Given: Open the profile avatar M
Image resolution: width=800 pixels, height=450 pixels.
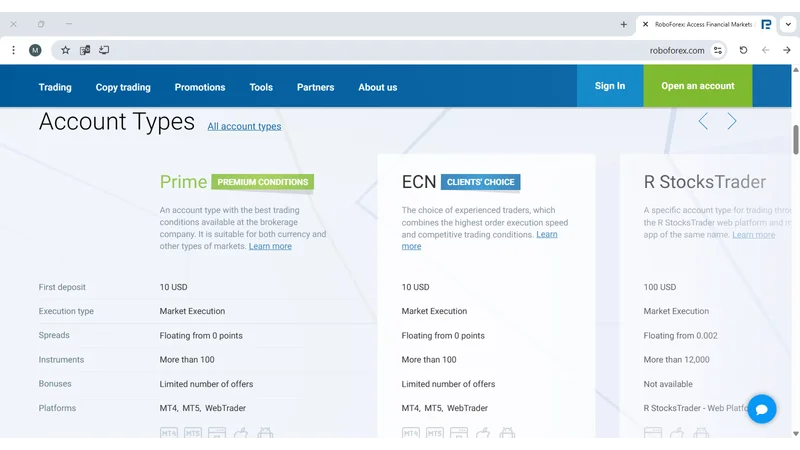Looking at the screenshot, I should [35, 50].
